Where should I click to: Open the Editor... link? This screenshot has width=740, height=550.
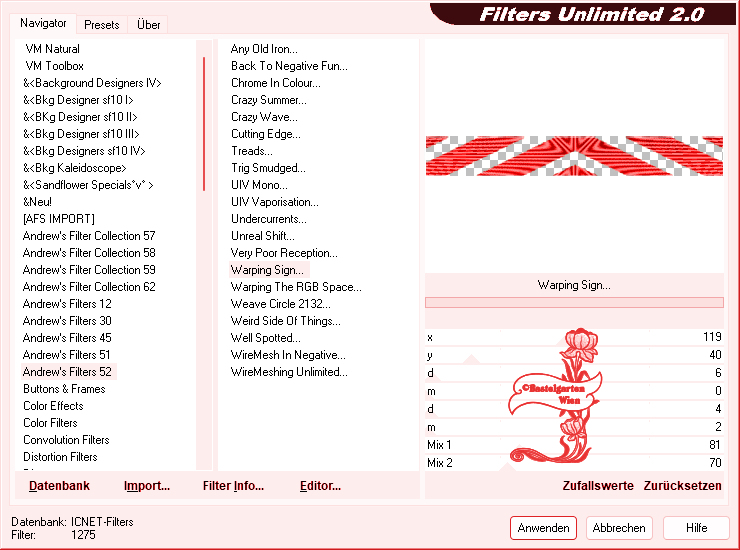(x=320, y=486)
